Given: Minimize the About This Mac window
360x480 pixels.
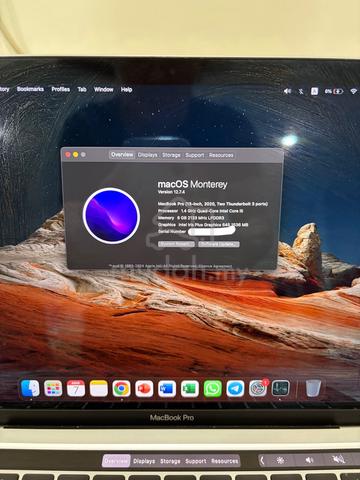Looking at the screenshot, I should [76, 155].
